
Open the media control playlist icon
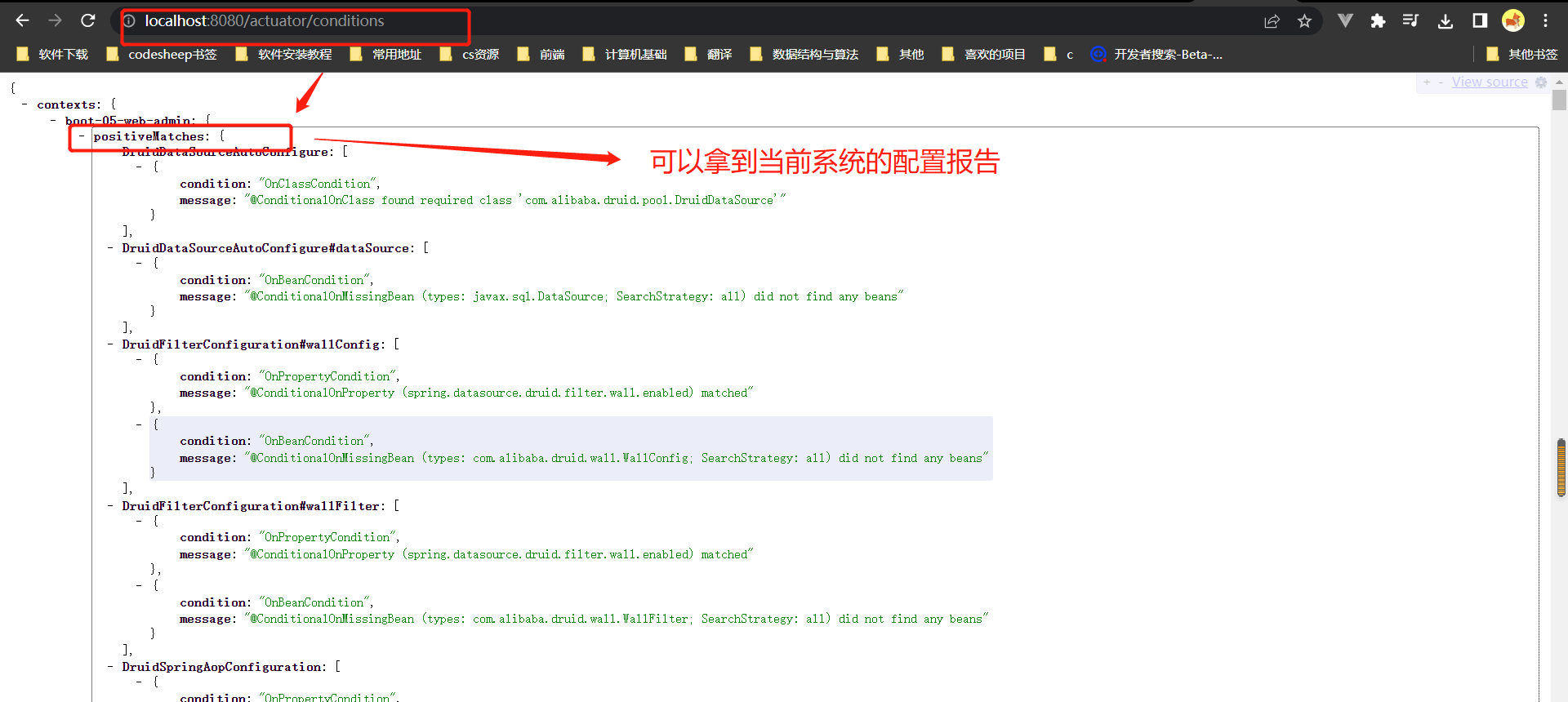pos(1410,21)
